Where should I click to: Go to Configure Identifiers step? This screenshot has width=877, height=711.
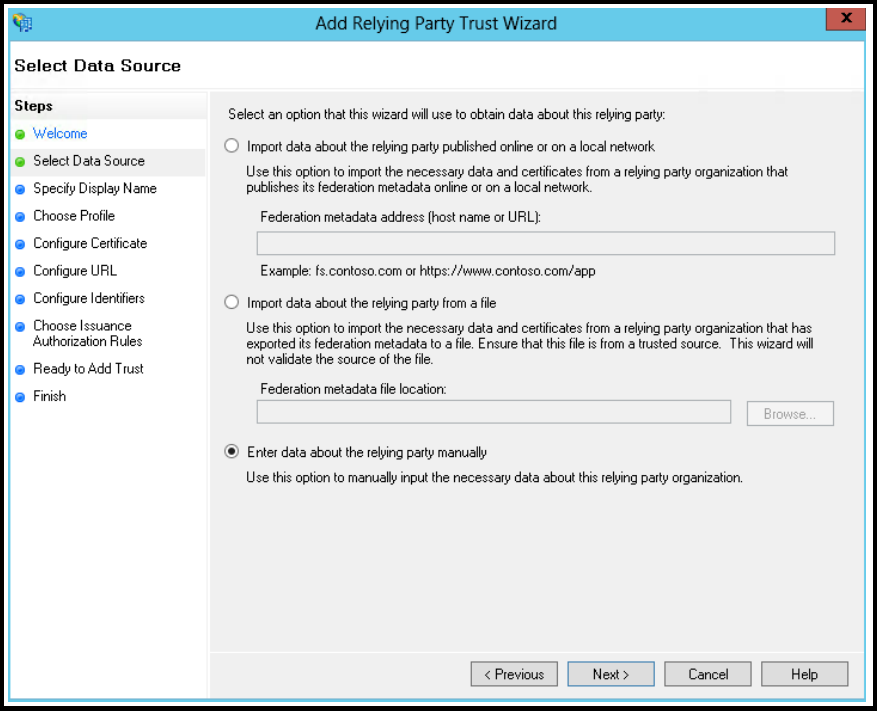point(89,298)
